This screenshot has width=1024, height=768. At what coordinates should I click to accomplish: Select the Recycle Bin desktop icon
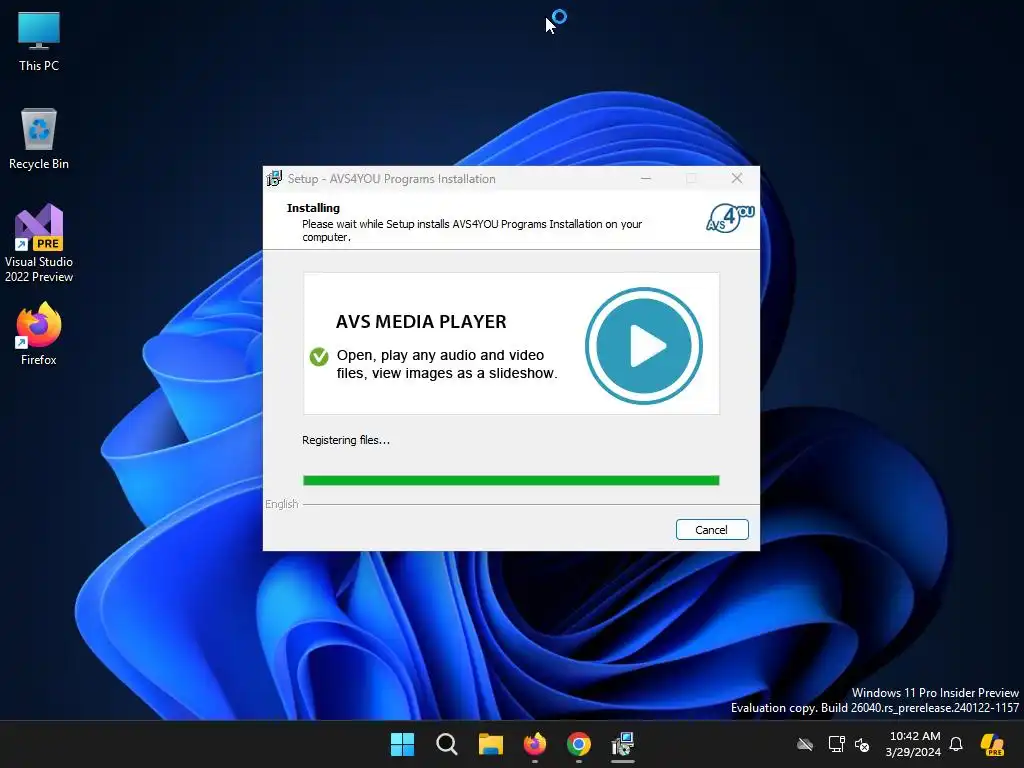[x=39, y=139]
